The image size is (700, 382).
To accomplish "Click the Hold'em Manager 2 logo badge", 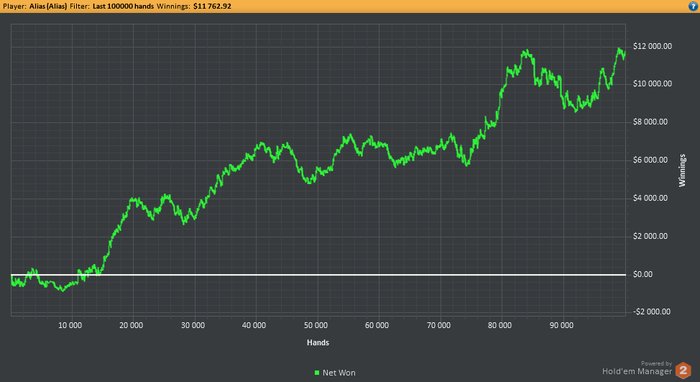I will pos(683,370).
